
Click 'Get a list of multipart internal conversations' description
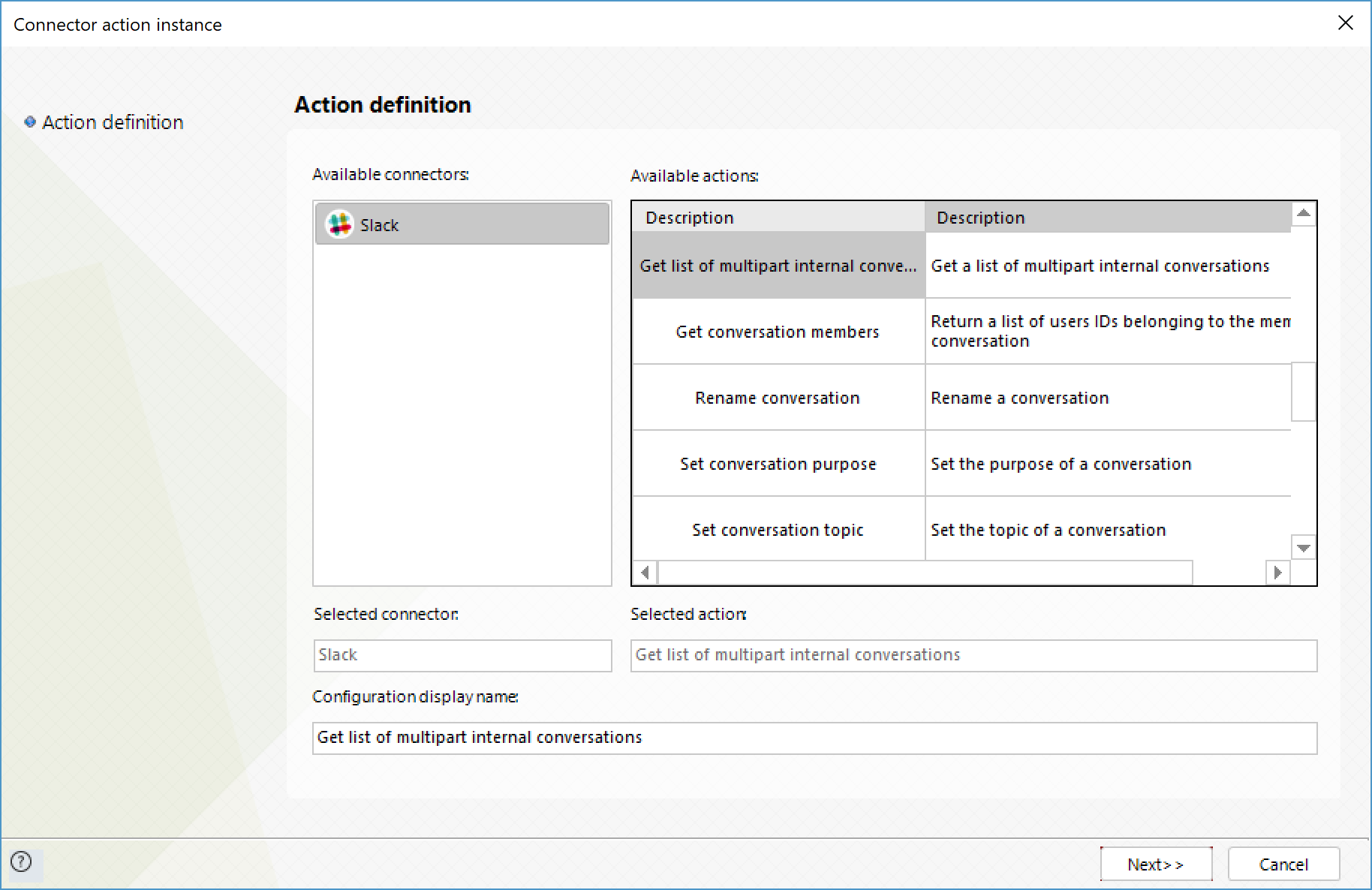coord(1108,266)
